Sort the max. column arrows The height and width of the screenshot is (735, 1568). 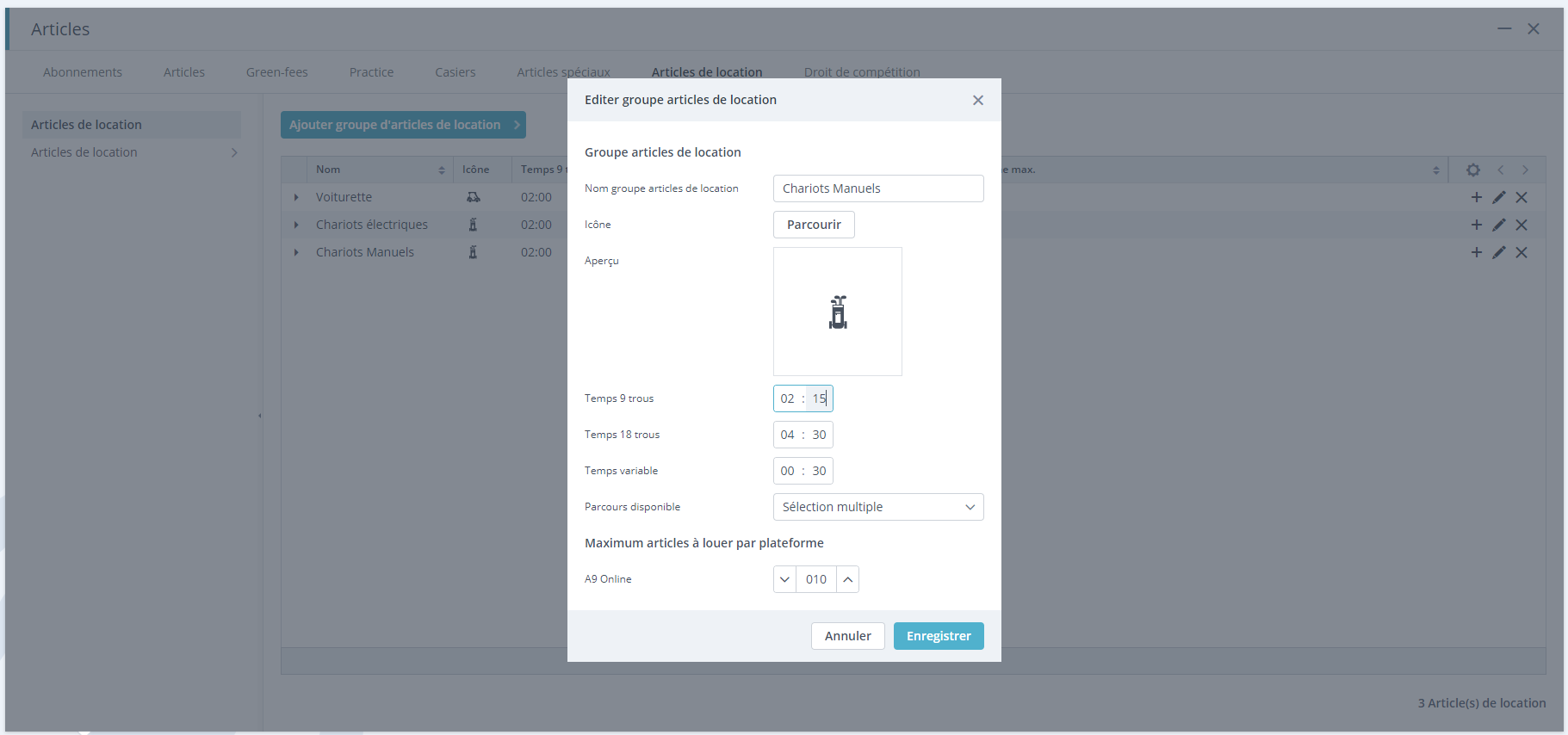[1435, 170]
